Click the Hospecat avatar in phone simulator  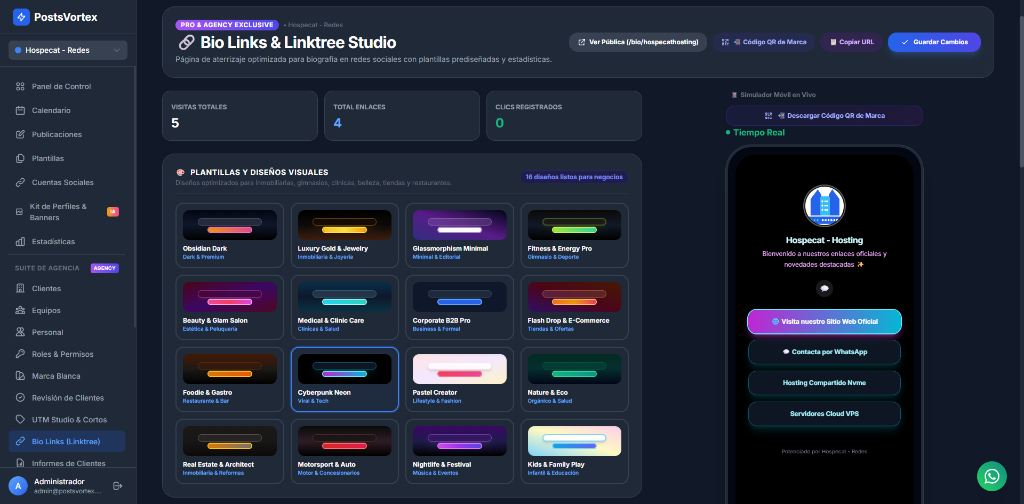pyautogui.click(x=824, y=206)
